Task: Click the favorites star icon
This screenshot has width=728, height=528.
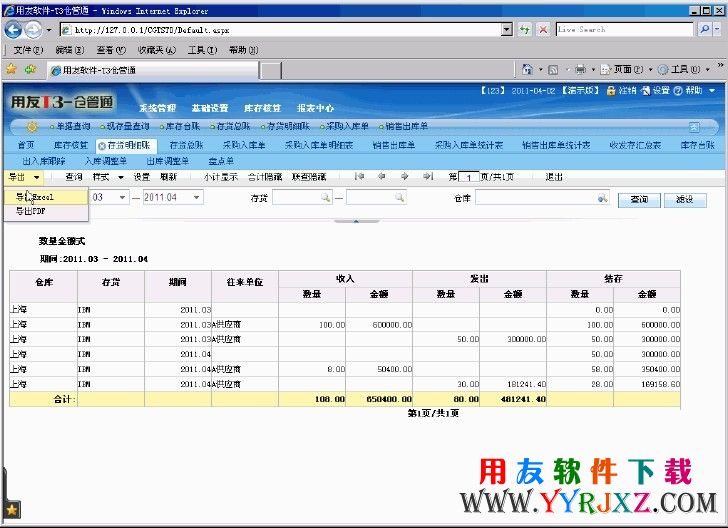Action: tap(11, 69)
